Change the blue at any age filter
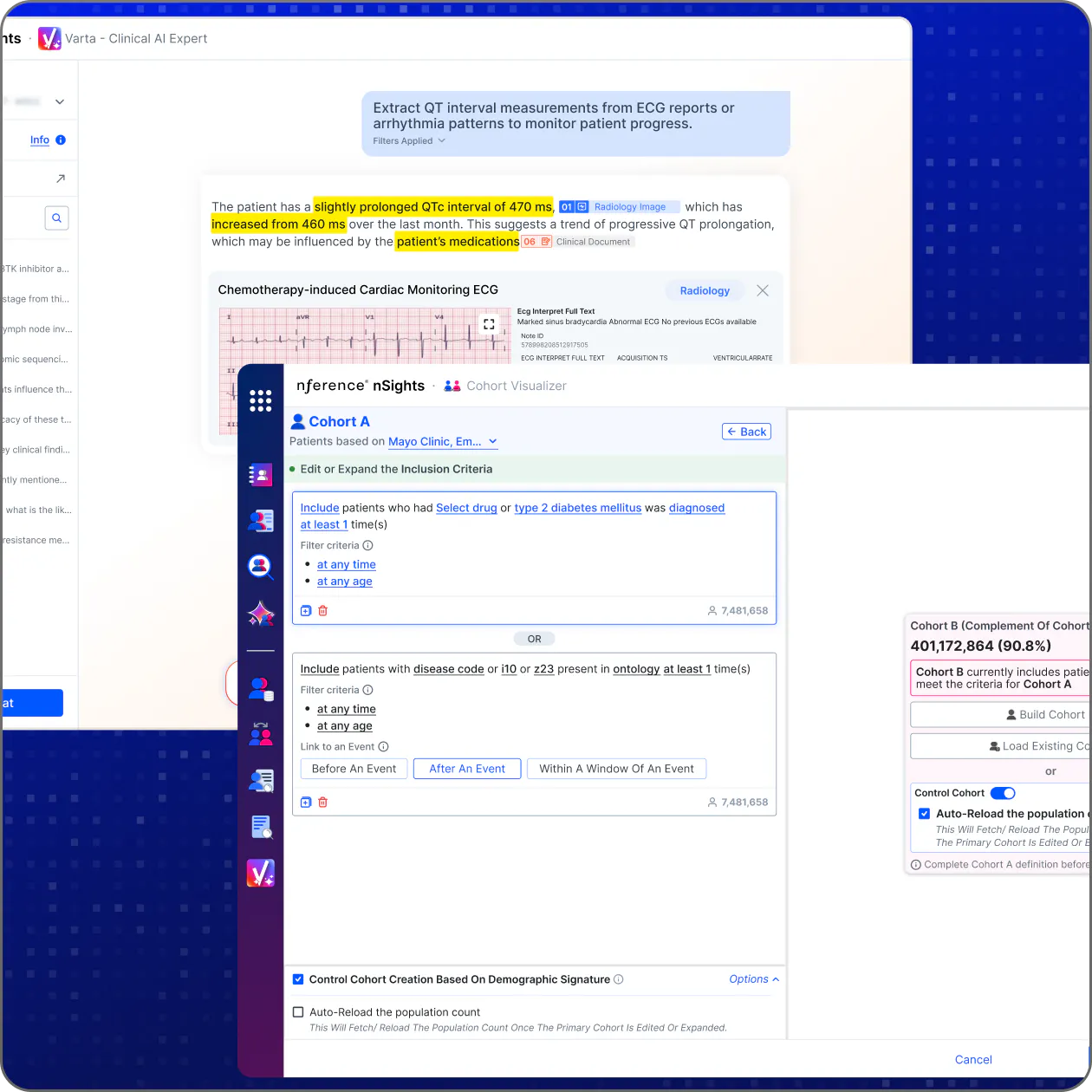This screenshot has height=1092, width=1092. coord(345,582)
